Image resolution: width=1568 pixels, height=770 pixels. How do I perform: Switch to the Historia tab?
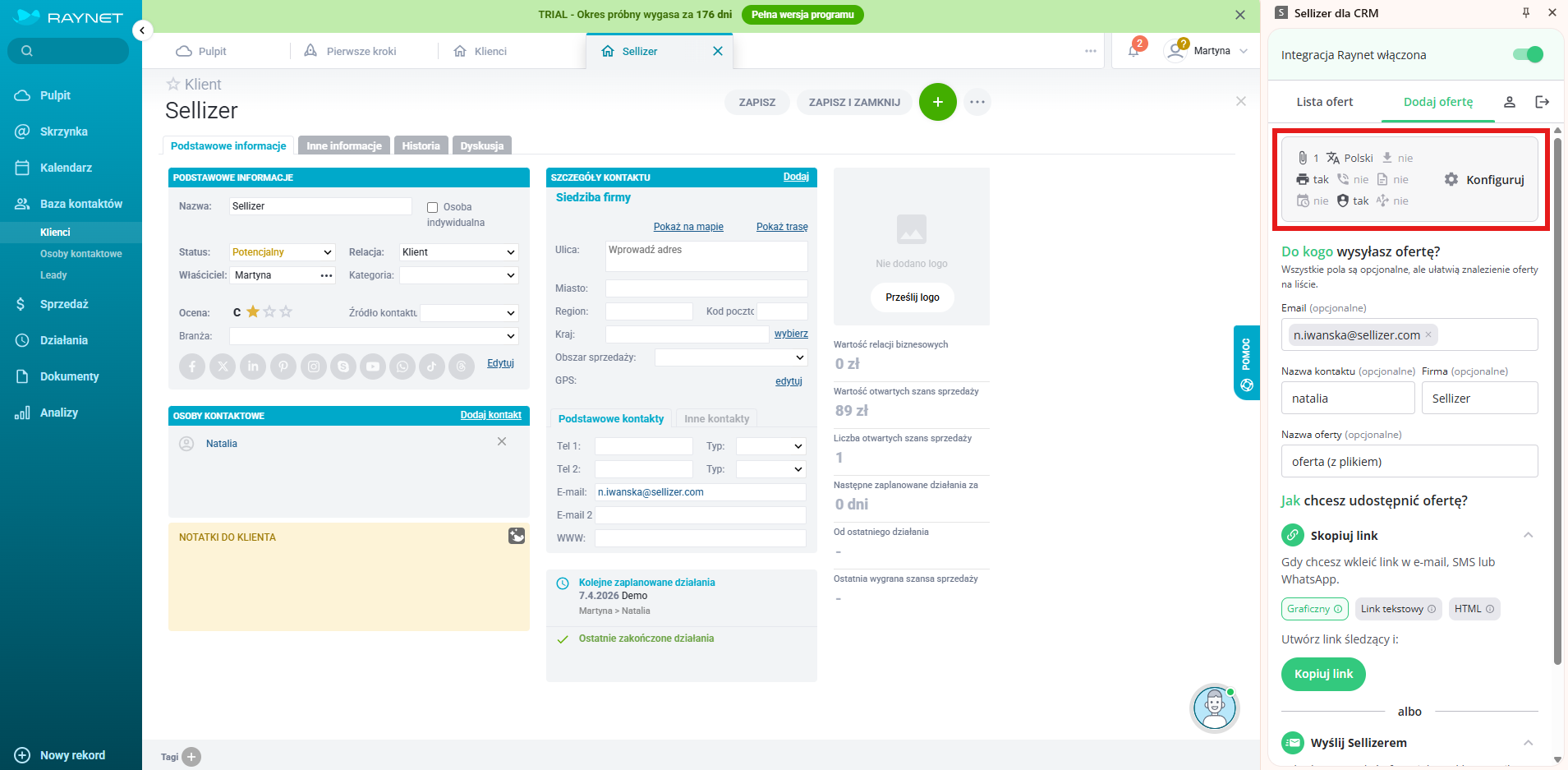[x=421, y=145]
